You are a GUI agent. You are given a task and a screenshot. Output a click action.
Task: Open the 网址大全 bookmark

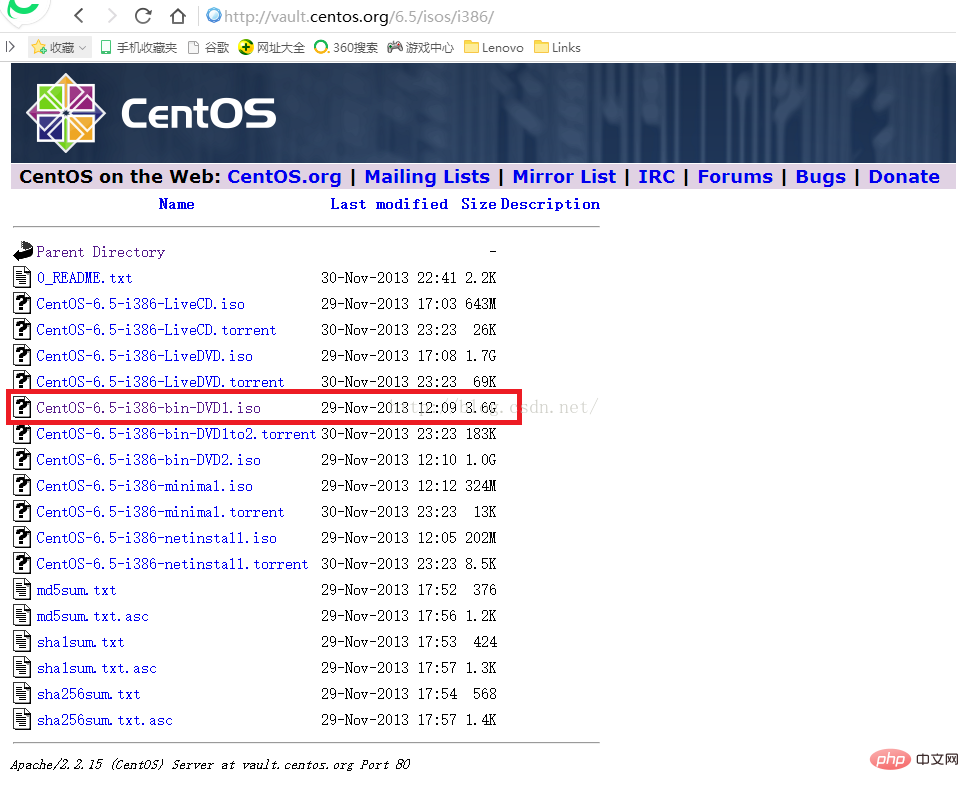click(272, 48)
